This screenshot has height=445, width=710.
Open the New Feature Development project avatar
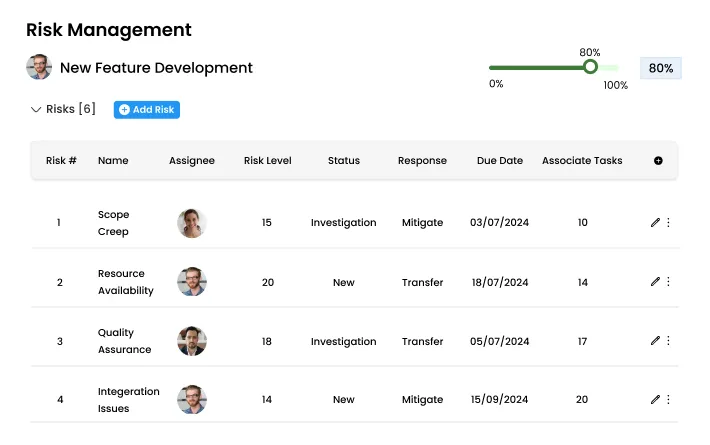(x=39, y=68)
